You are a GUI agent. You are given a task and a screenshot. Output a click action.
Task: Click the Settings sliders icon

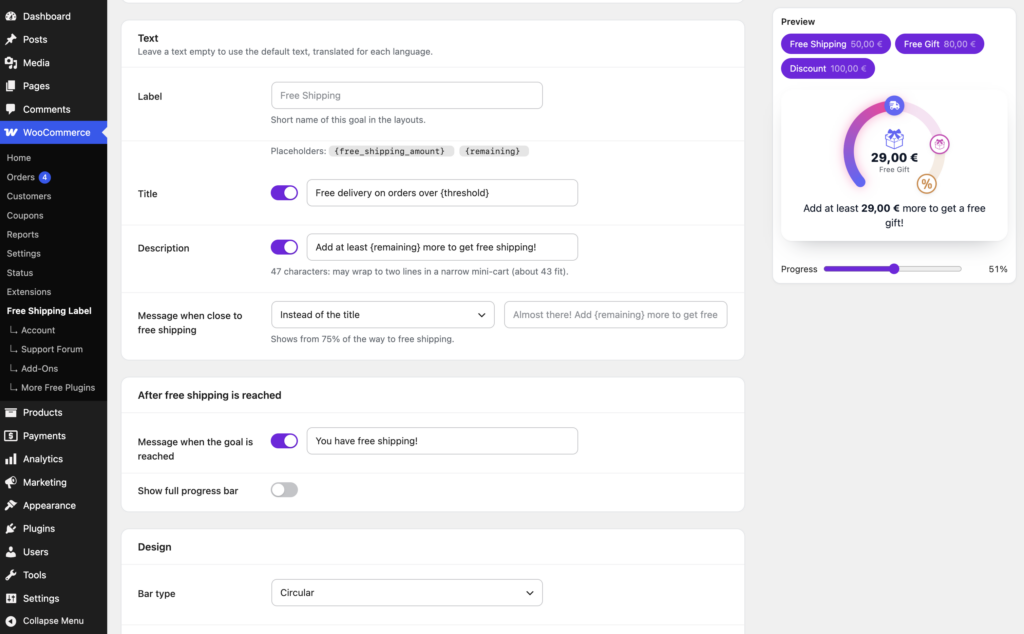[10, 598]
